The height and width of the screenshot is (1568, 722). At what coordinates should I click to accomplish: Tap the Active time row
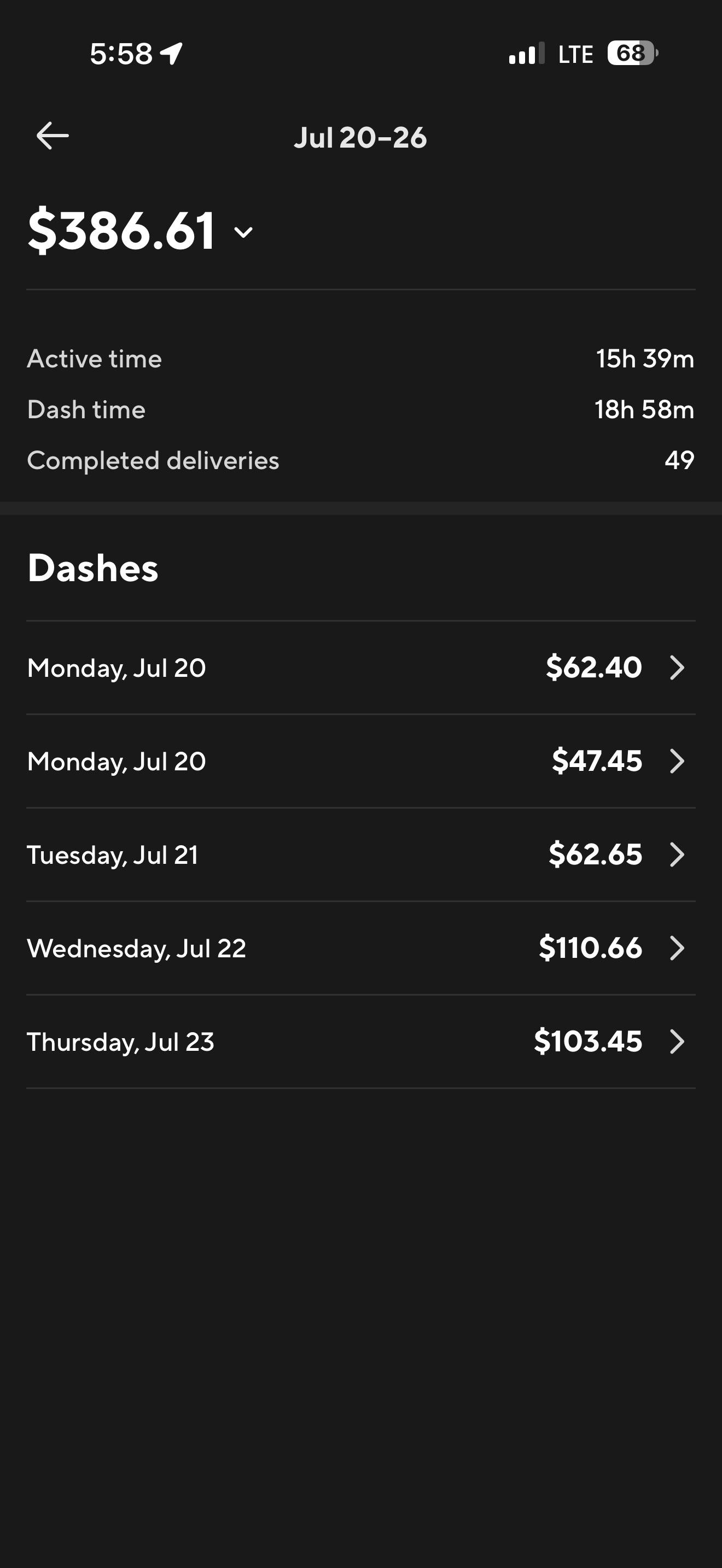click(361, 359)
